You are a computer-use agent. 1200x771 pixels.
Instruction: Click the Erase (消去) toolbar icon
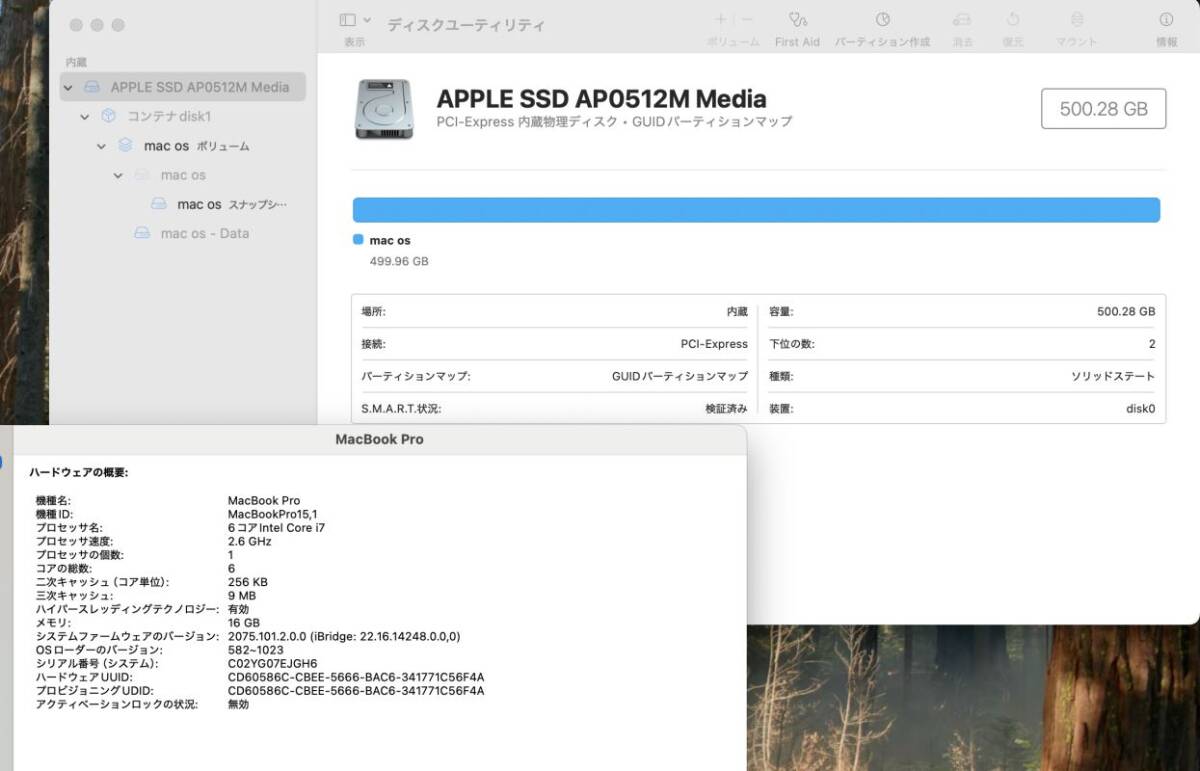962,20
